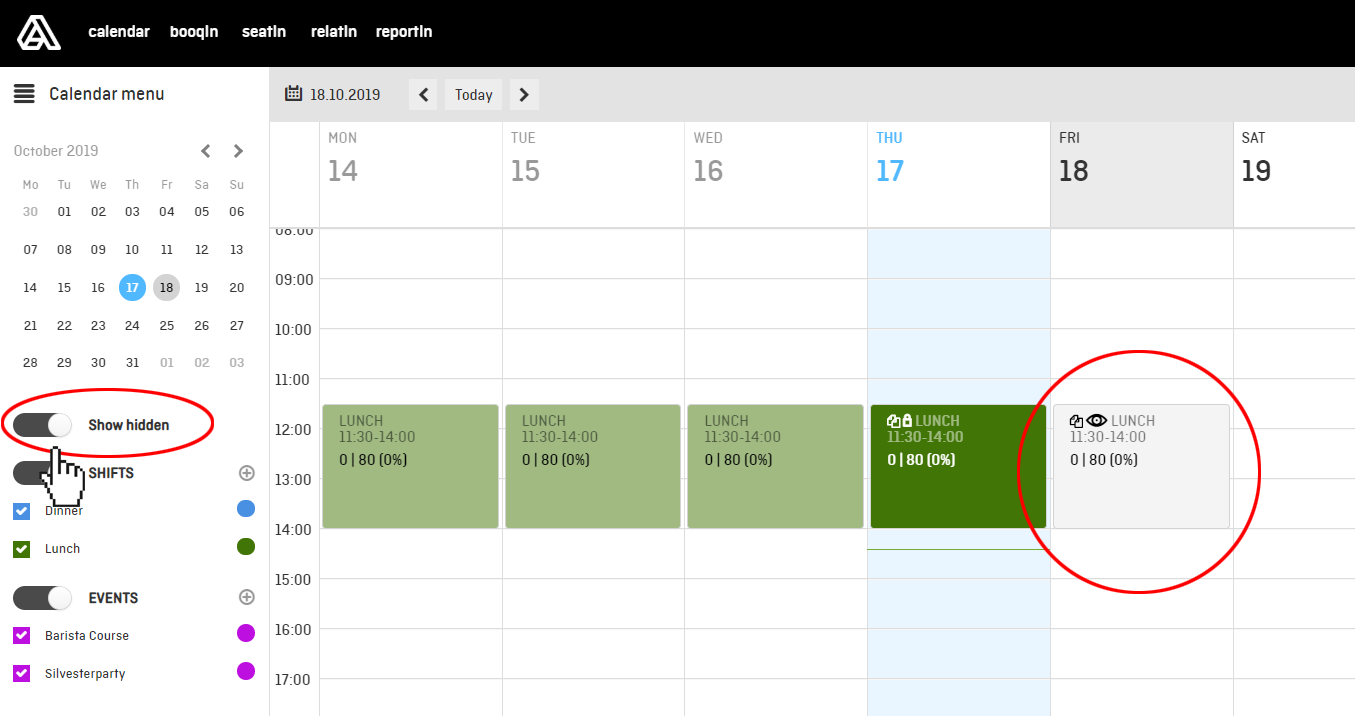Viewport: 1355px width, 716px height.
Task: Uncheck the Silvesterparty checkbox
Action: tap(21, 674)
